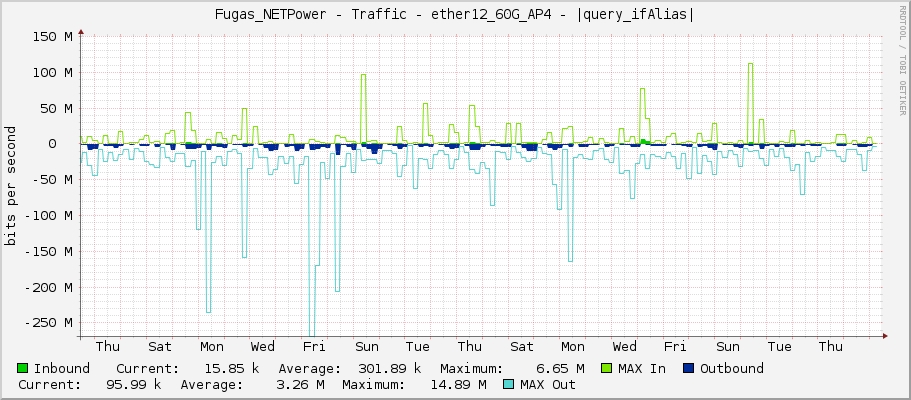Click the '150 M' y-axis label

point(53,37)
